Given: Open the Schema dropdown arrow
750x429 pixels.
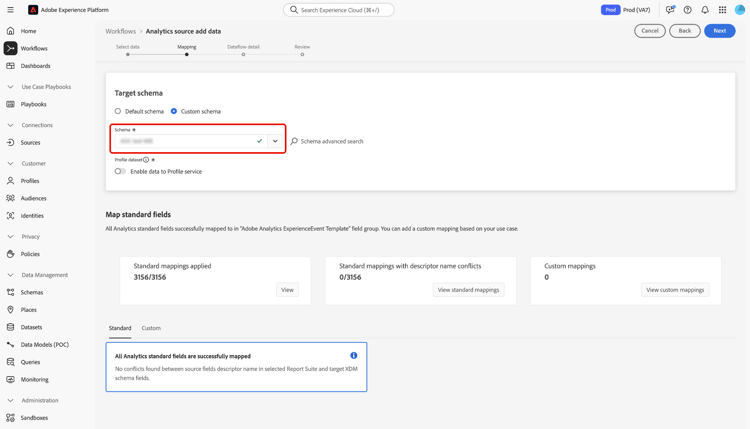Looking at the screenshot, I should (x=275, y=141).
